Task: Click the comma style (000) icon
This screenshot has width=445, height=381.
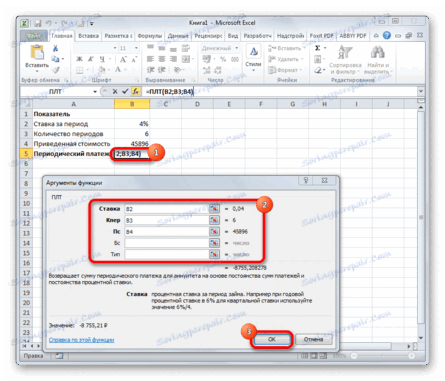Action: pyautogui.click(x=235, y=59)
